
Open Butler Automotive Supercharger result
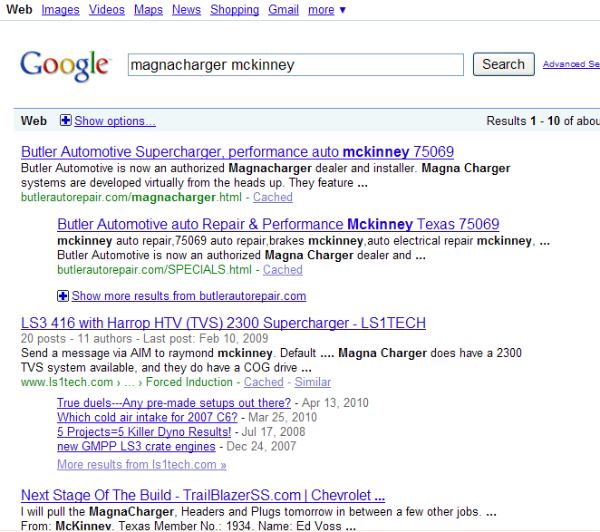coord(237,152)
